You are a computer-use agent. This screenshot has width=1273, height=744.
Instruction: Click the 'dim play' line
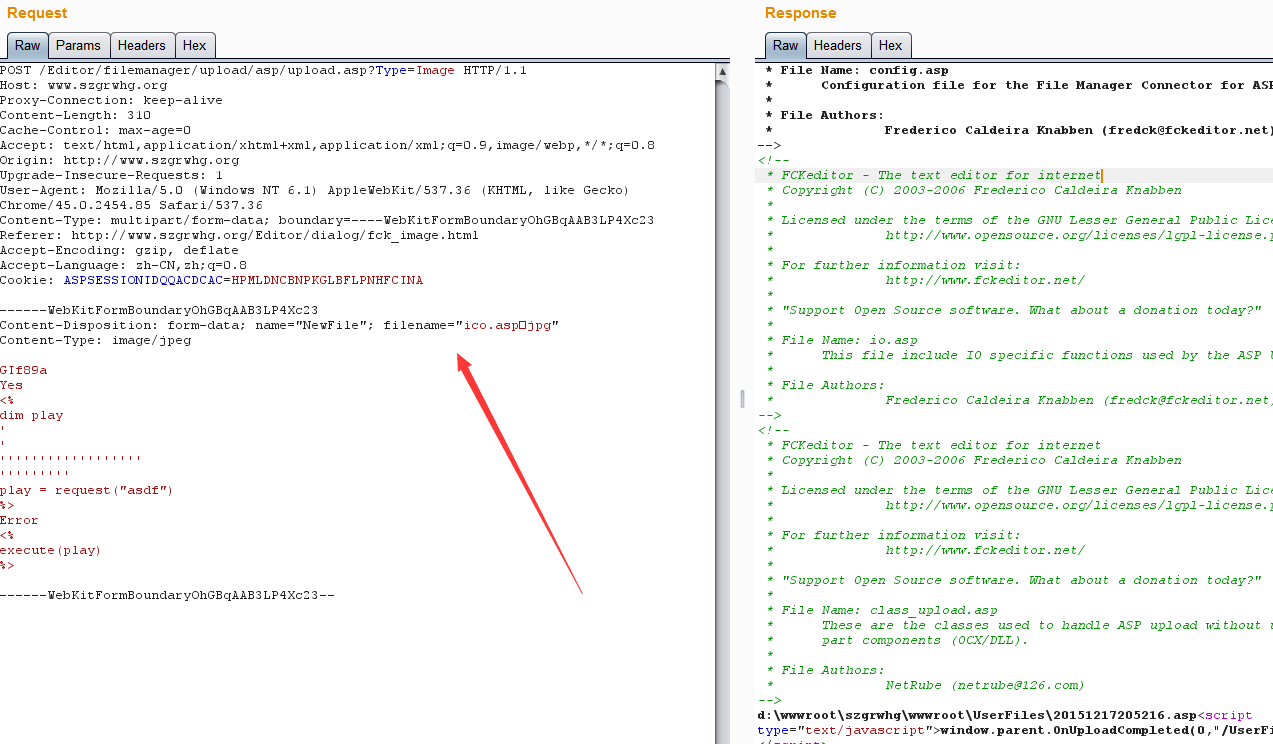click(x=31, y=415)
